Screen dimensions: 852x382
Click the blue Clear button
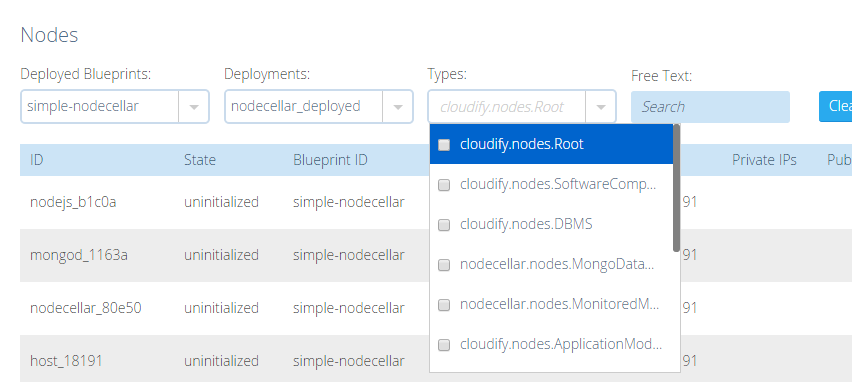click(x=836, y=106)
